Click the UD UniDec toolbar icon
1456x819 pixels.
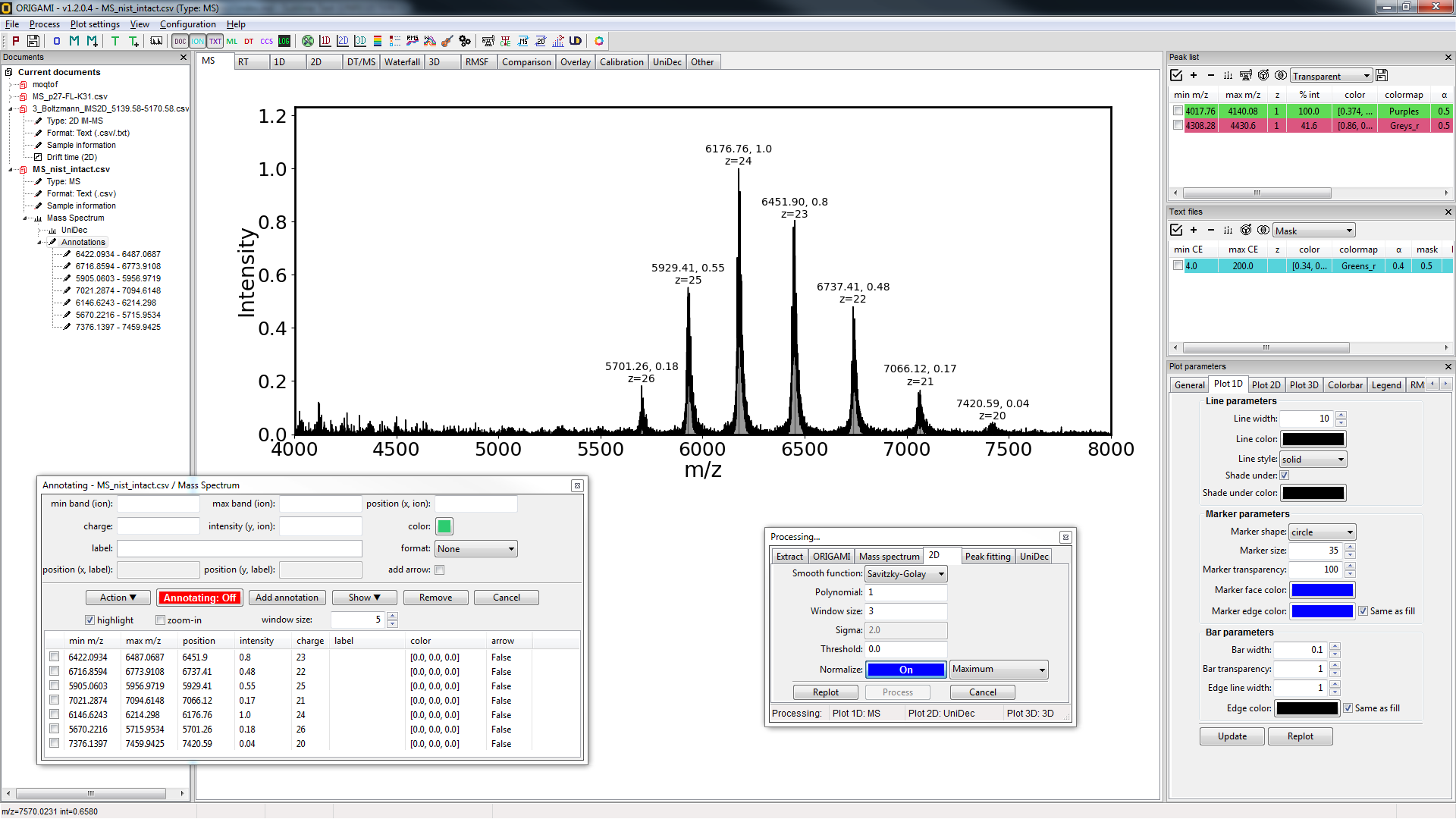pyautogui.click(x=576, y=41)
